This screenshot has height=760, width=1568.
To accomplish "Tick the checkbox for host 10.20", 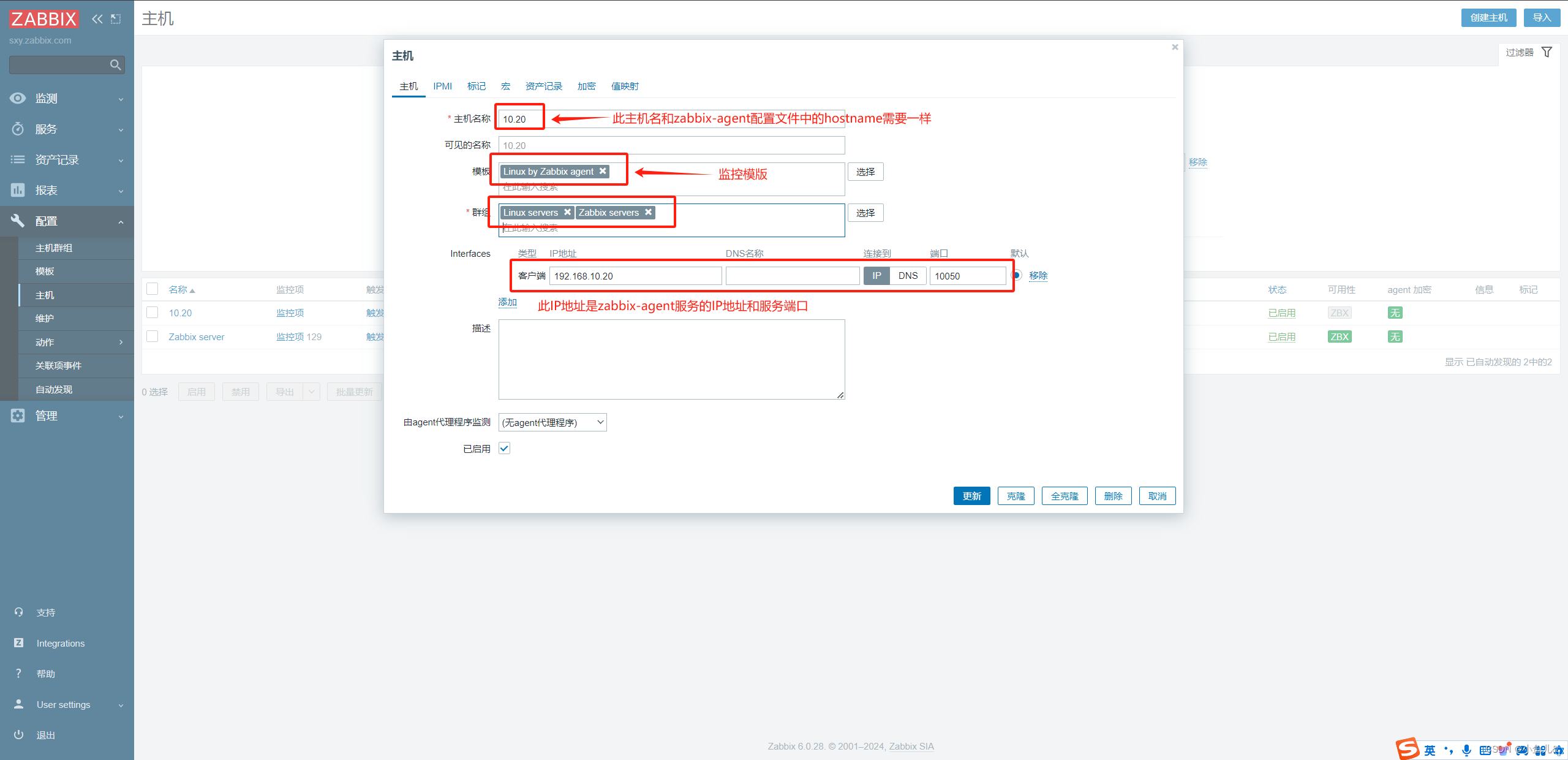I will (153, 313).
